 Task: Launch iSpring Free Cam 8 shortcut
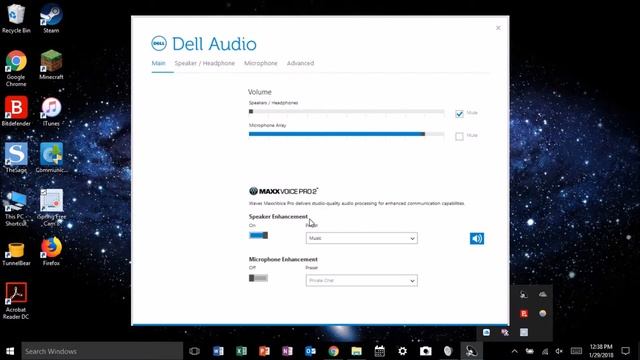tap(51, 208)
